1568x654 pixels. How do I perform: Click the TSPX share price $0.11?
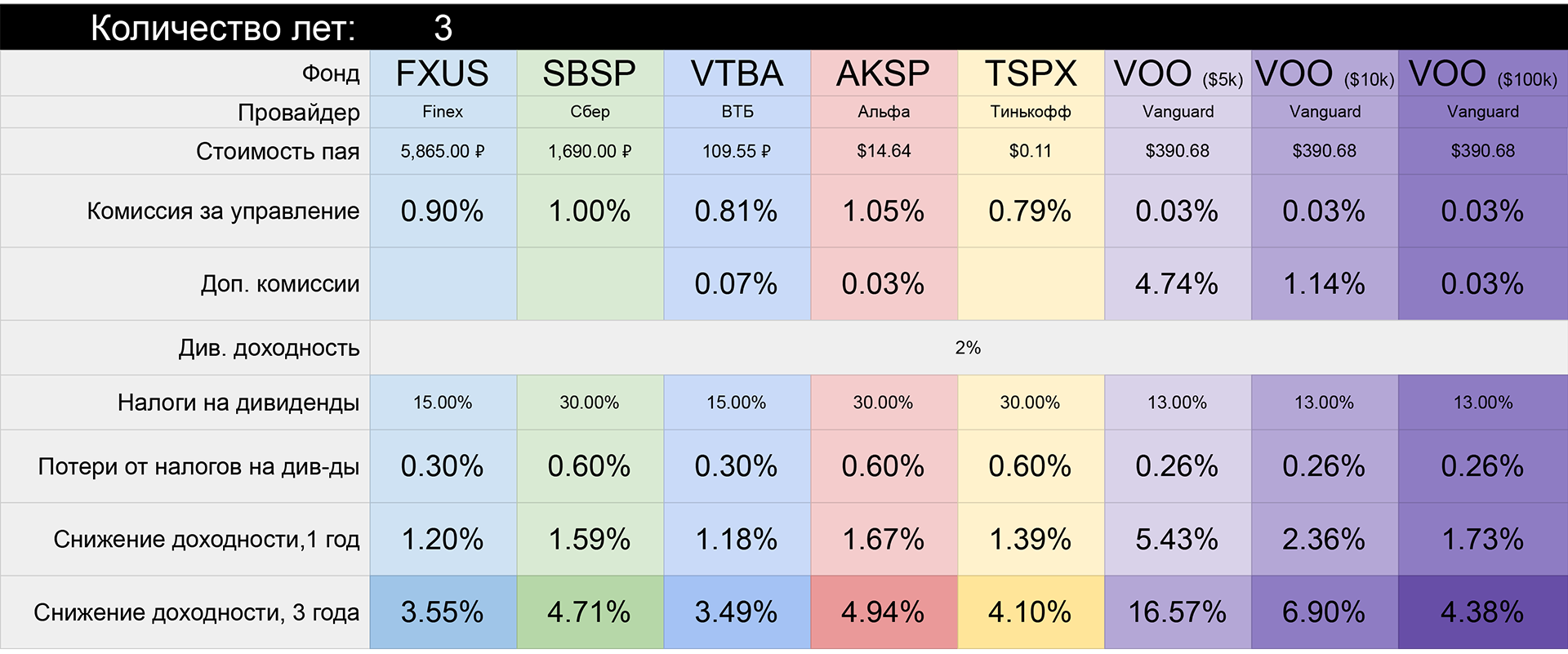1031,151
